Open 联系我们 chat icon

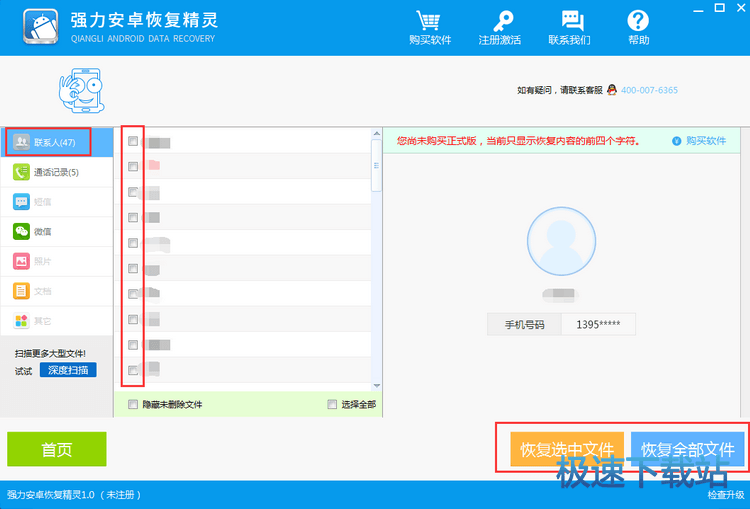[572, 21]
